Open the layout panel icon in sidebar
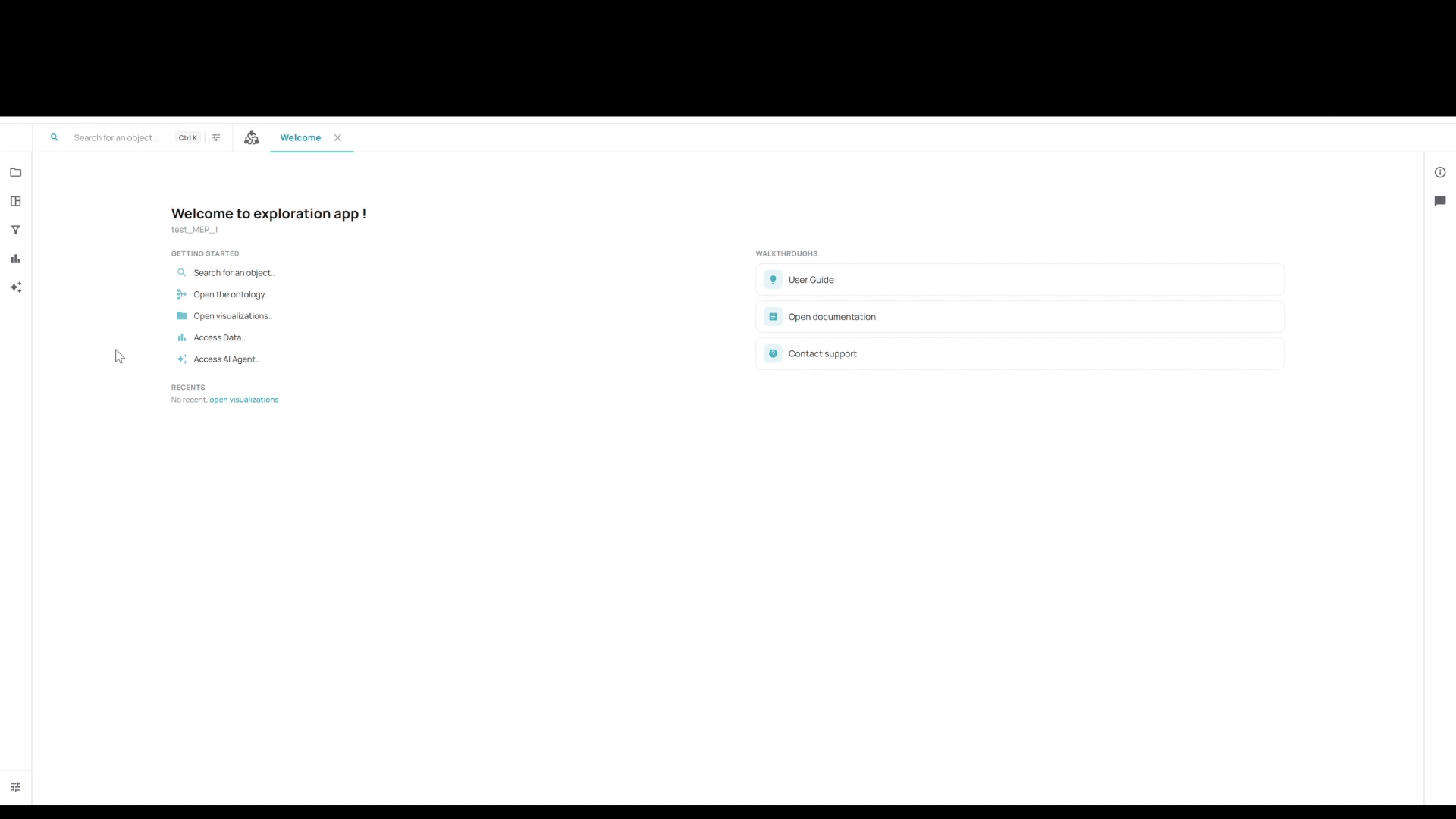 15,202
